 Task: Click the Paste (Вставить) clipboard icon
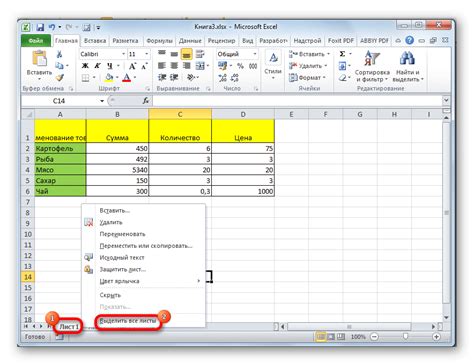coord(39,58)
